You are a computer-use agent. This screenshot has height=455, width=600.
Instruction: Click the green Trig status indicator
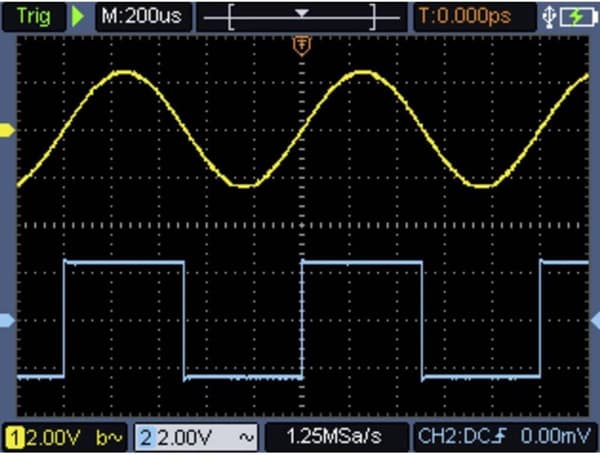[x=34, y=16]
